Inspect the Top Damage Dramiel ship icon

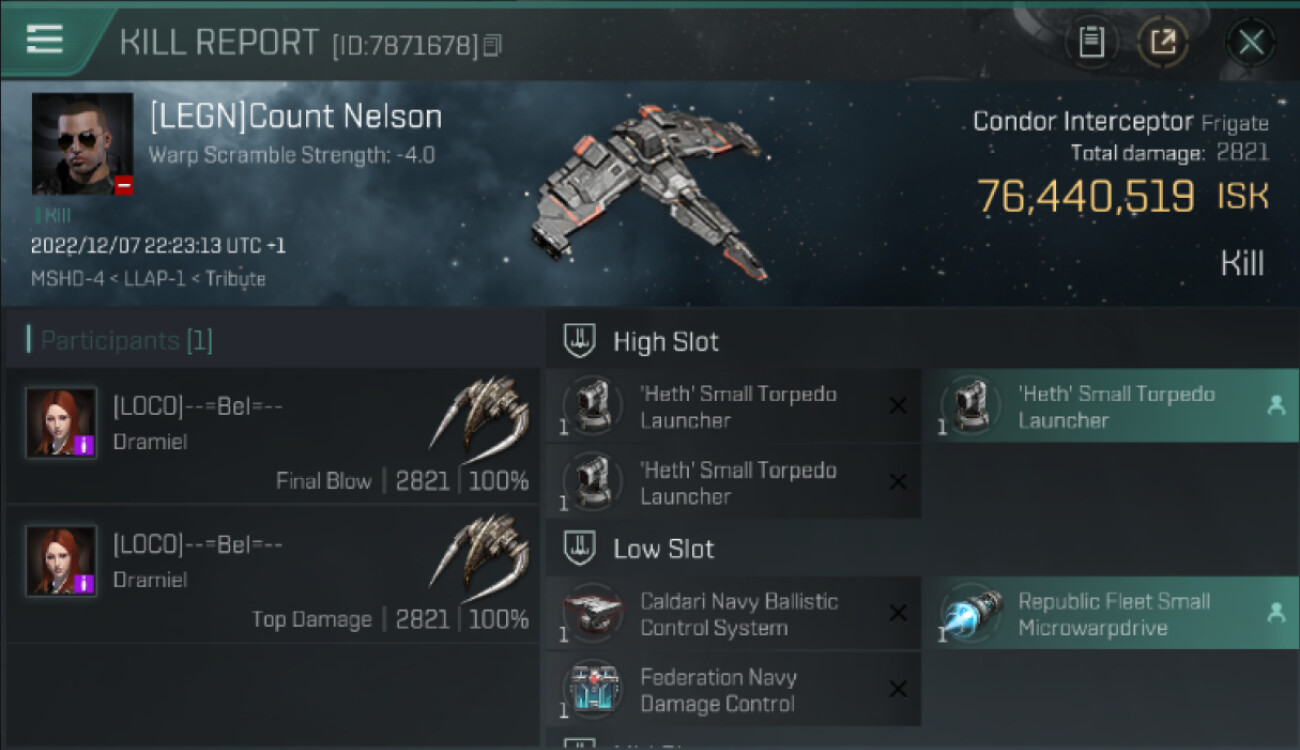[478, 551]
